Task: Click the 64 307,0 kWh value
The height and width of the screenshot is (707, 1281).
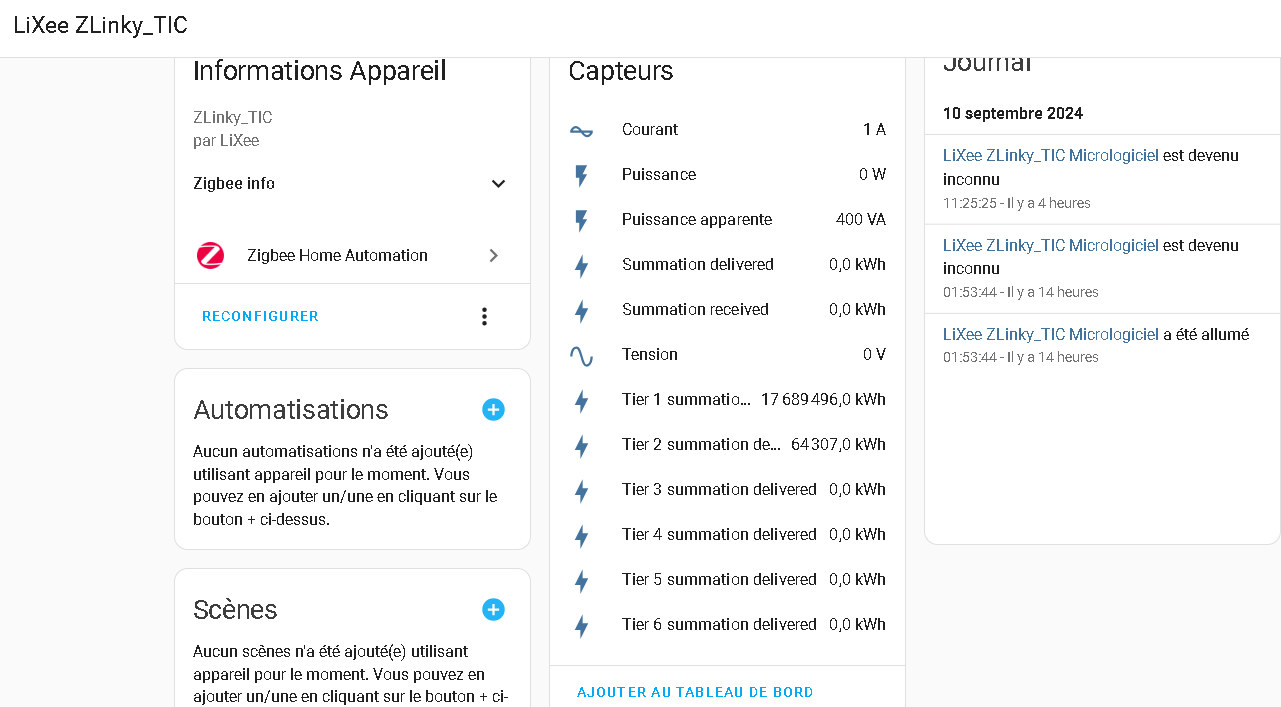Action: (x=838, y=445)
